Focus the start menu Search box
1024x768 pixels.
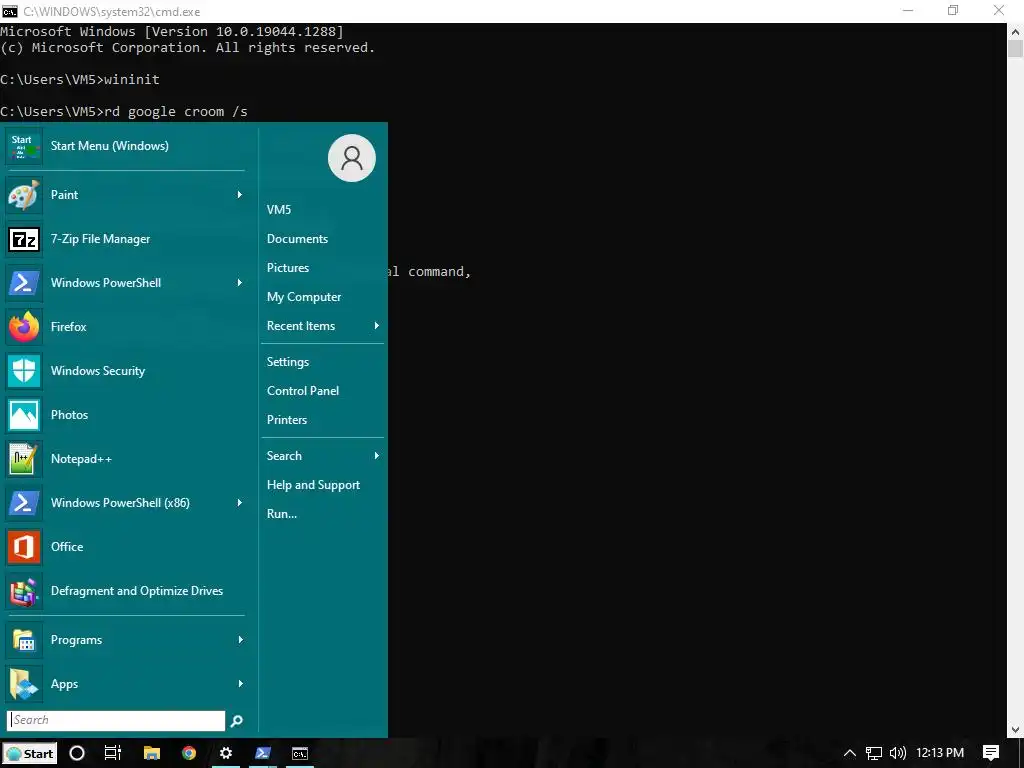pyautogui.click(x=116, y=720)
